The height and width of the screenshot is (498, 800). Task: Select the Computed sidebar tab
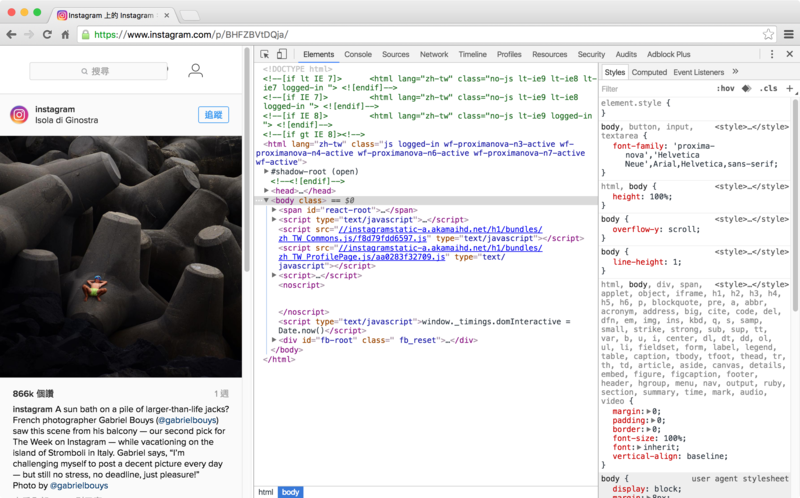click(649, 72)
